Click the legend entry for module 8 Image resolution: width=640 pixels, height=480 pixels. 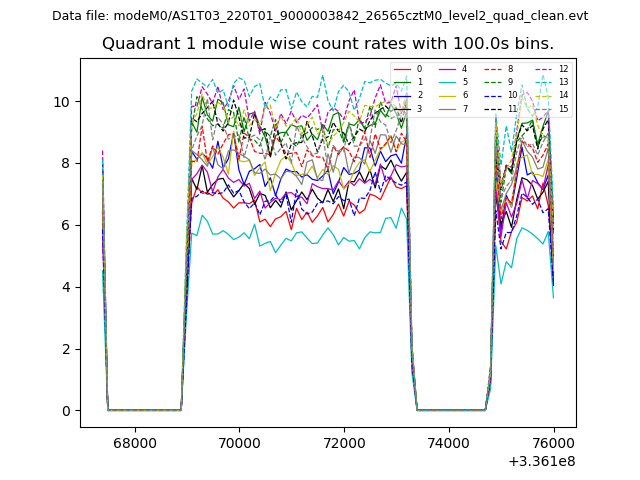click(x=510, y=69)
